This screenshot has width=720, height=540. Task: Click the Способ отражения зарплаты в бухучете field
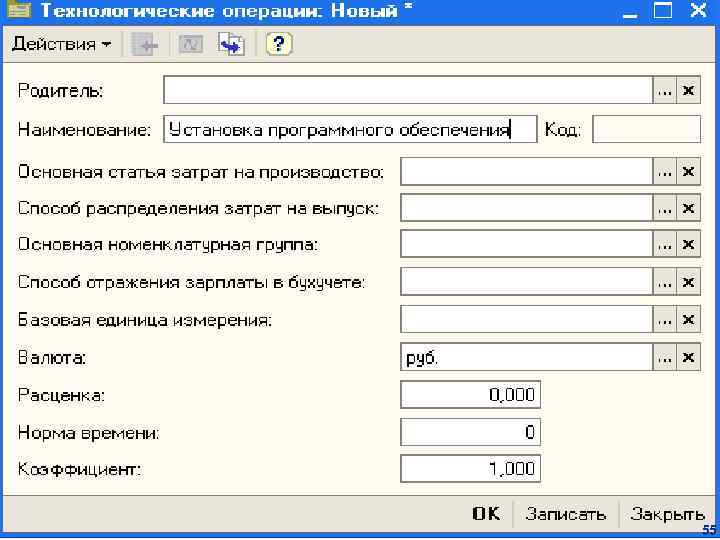coord(526,281)
